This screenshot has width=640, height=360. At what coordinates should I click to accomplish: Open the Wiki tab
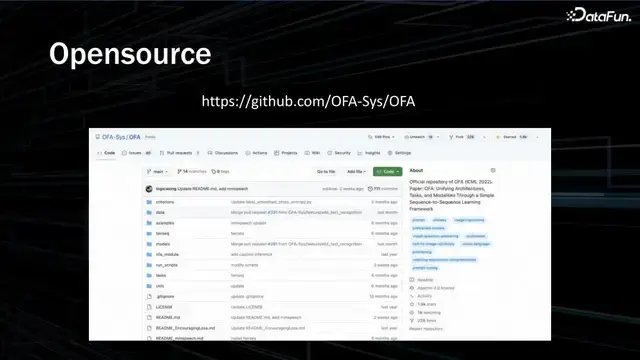click(312, 153)
